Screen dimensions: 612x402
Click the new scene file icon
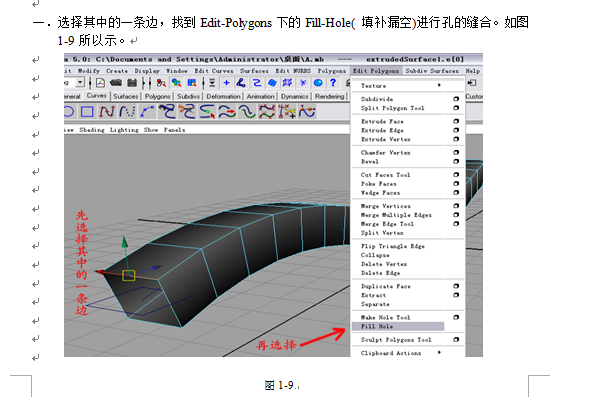(x=100, y=83)
